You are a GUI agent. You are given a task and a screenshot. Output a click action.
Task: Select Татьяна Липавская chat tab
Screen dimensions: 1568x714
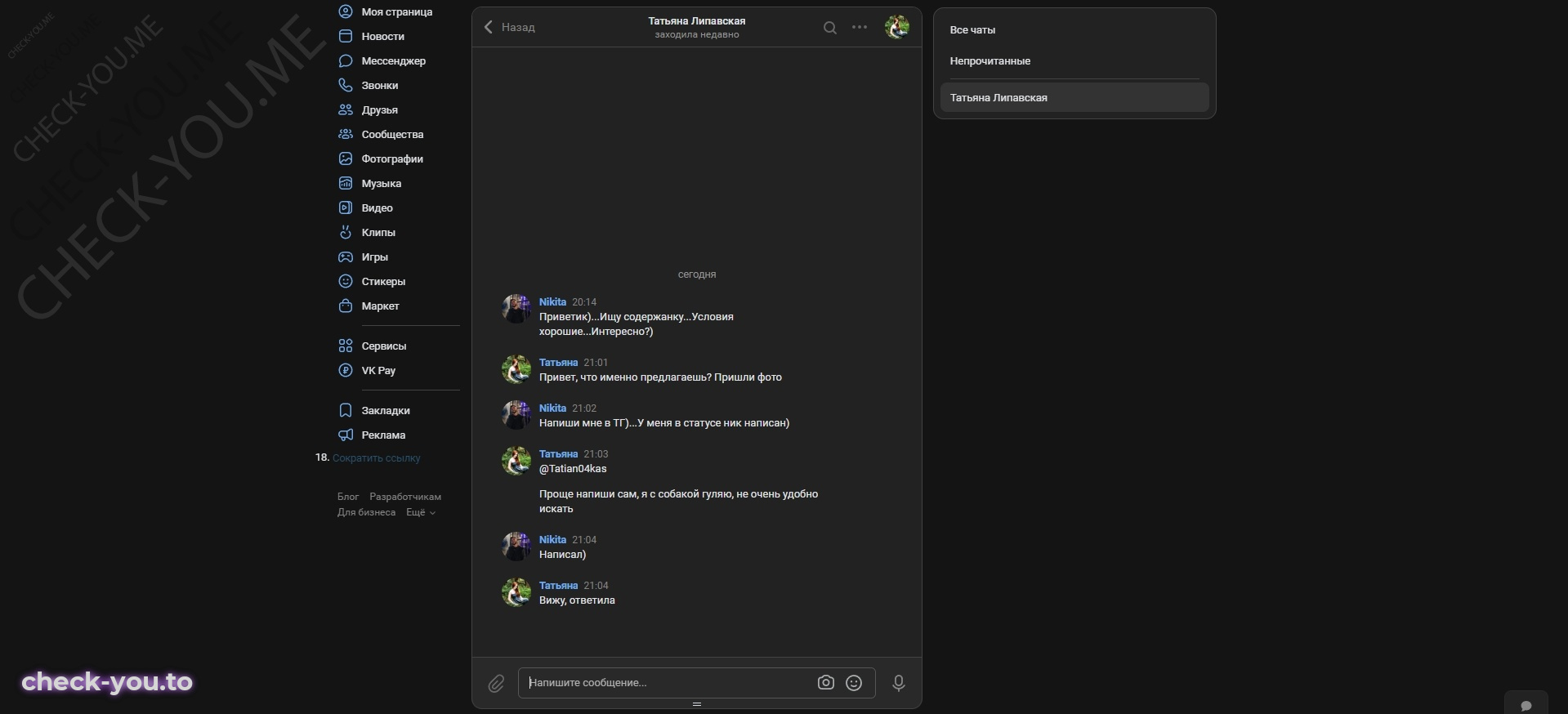[x=1074, y=97]
